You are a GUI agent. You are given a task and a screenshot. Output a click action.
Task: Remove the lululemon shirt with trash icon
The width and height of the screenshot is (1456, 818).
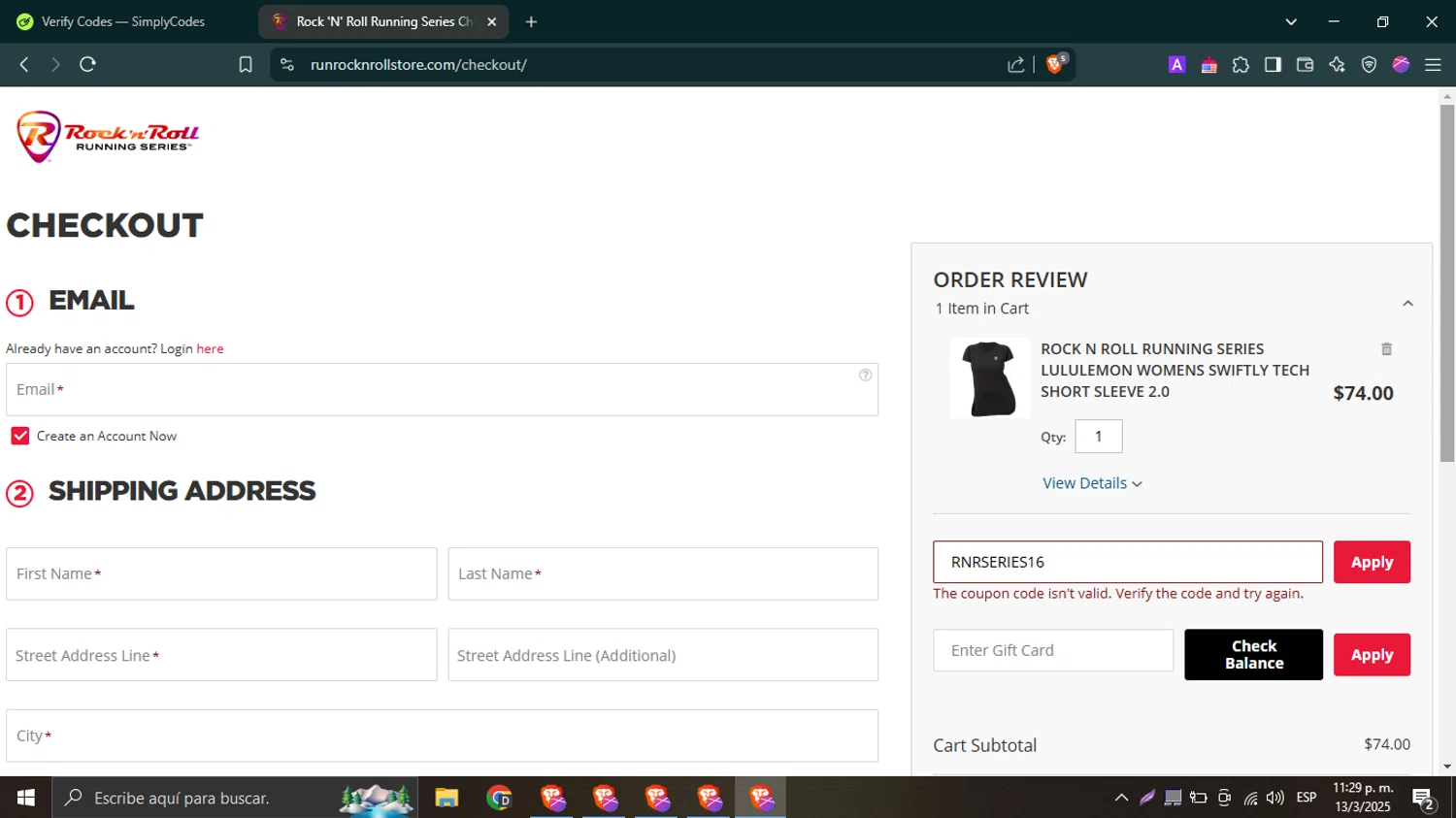(1386, 349)
